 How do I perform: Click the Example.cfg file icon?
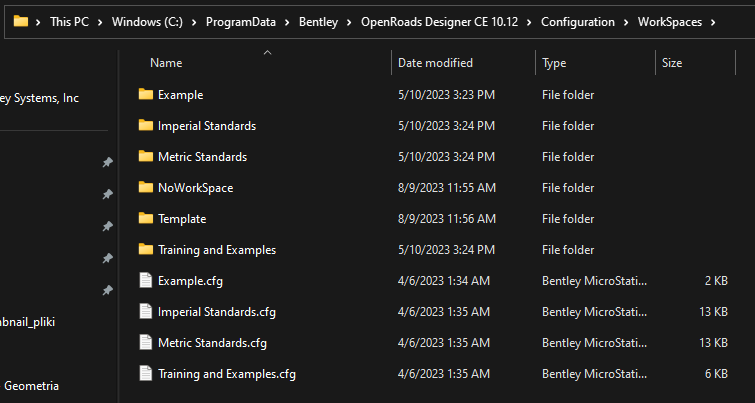click(x=145, y=280)
